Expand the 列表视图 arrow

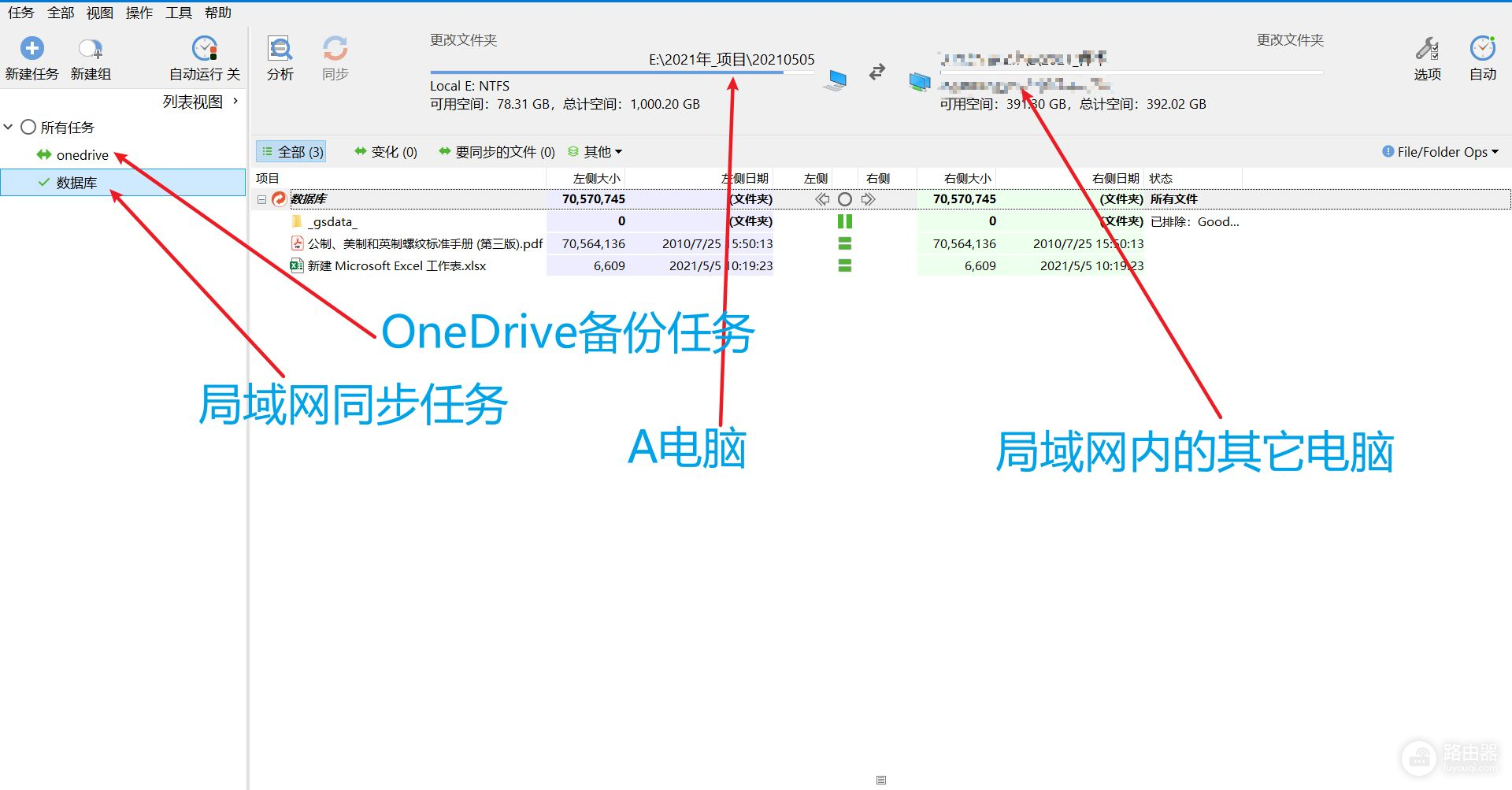235,101
